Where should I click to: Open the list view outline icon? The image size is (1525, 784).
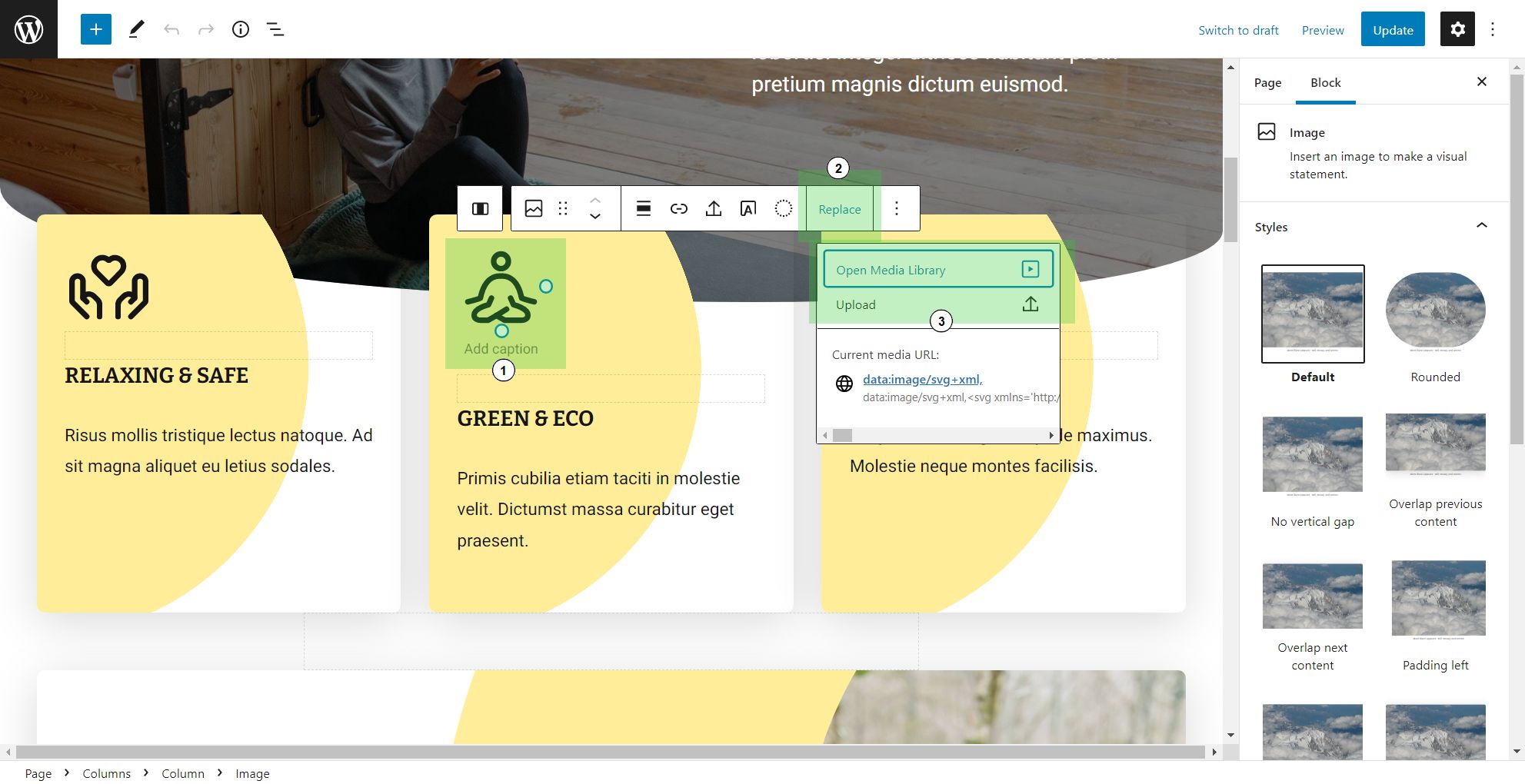pyautogui.click(x=275, y=29)
